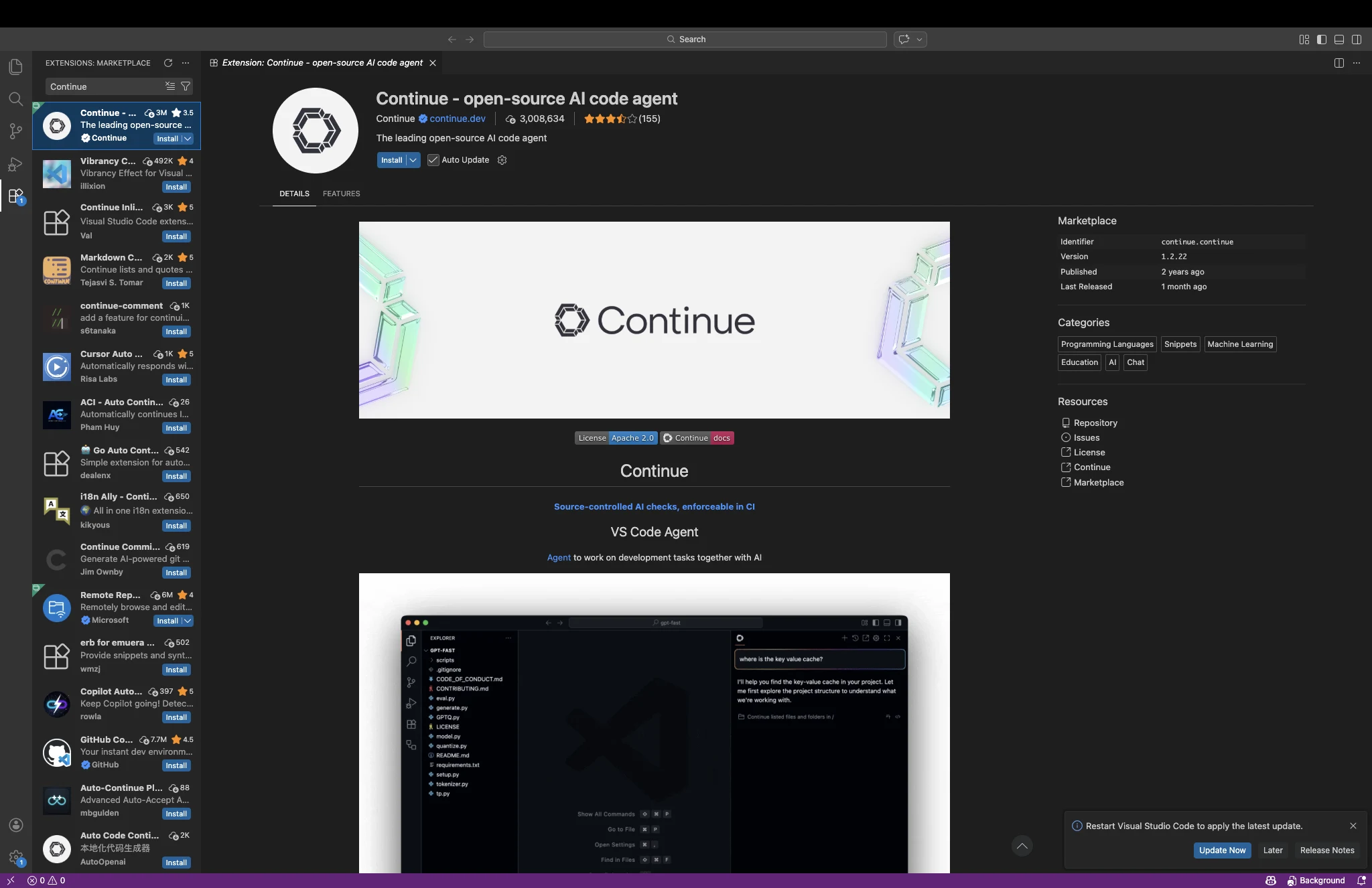Open remote window indicator in status bar
Image resolution: width=1372 pixels, height=888 pixels.
pyautogui.click(x=11, y=881)
